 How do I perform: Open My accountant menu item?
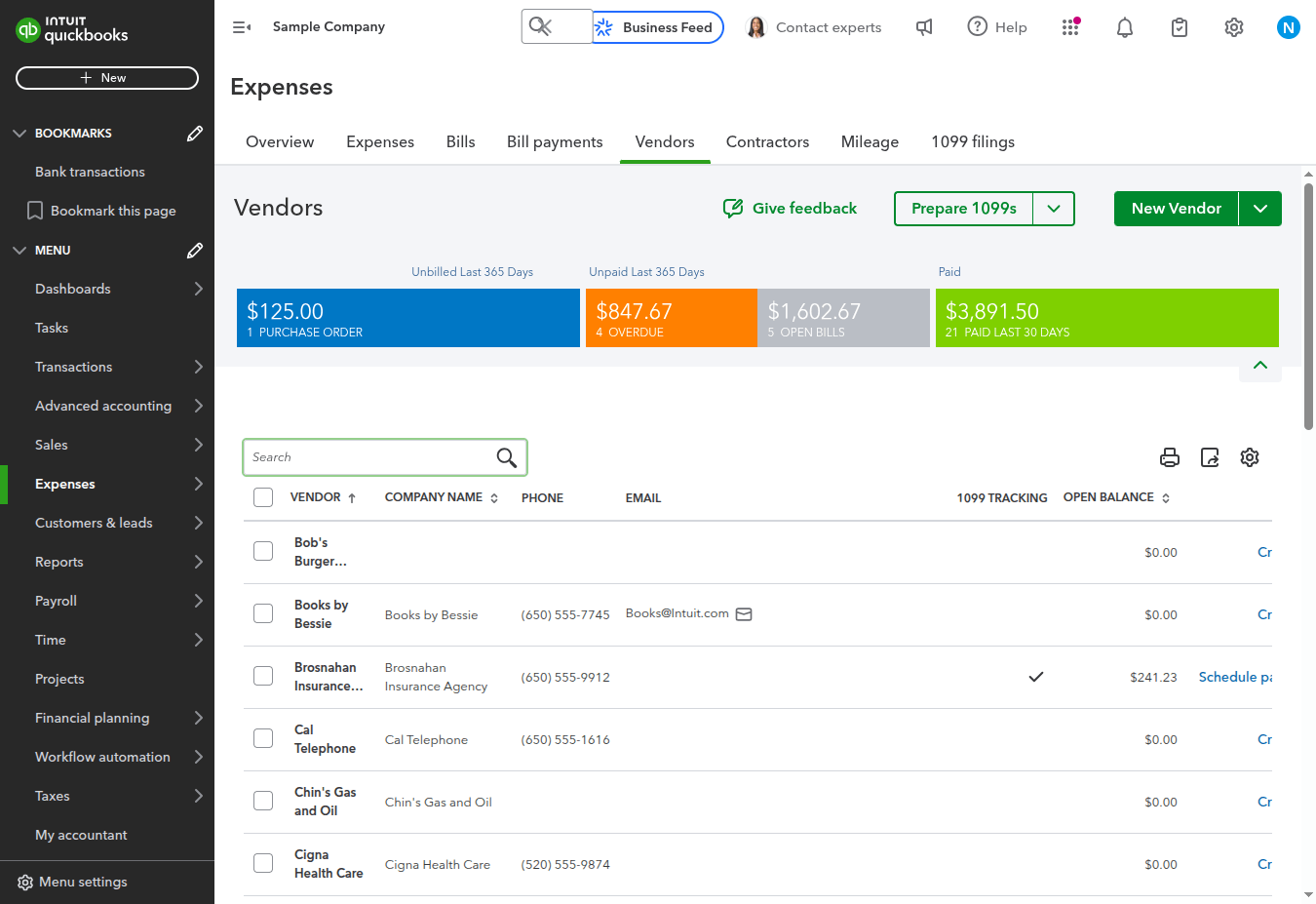[x=81, y=835]
